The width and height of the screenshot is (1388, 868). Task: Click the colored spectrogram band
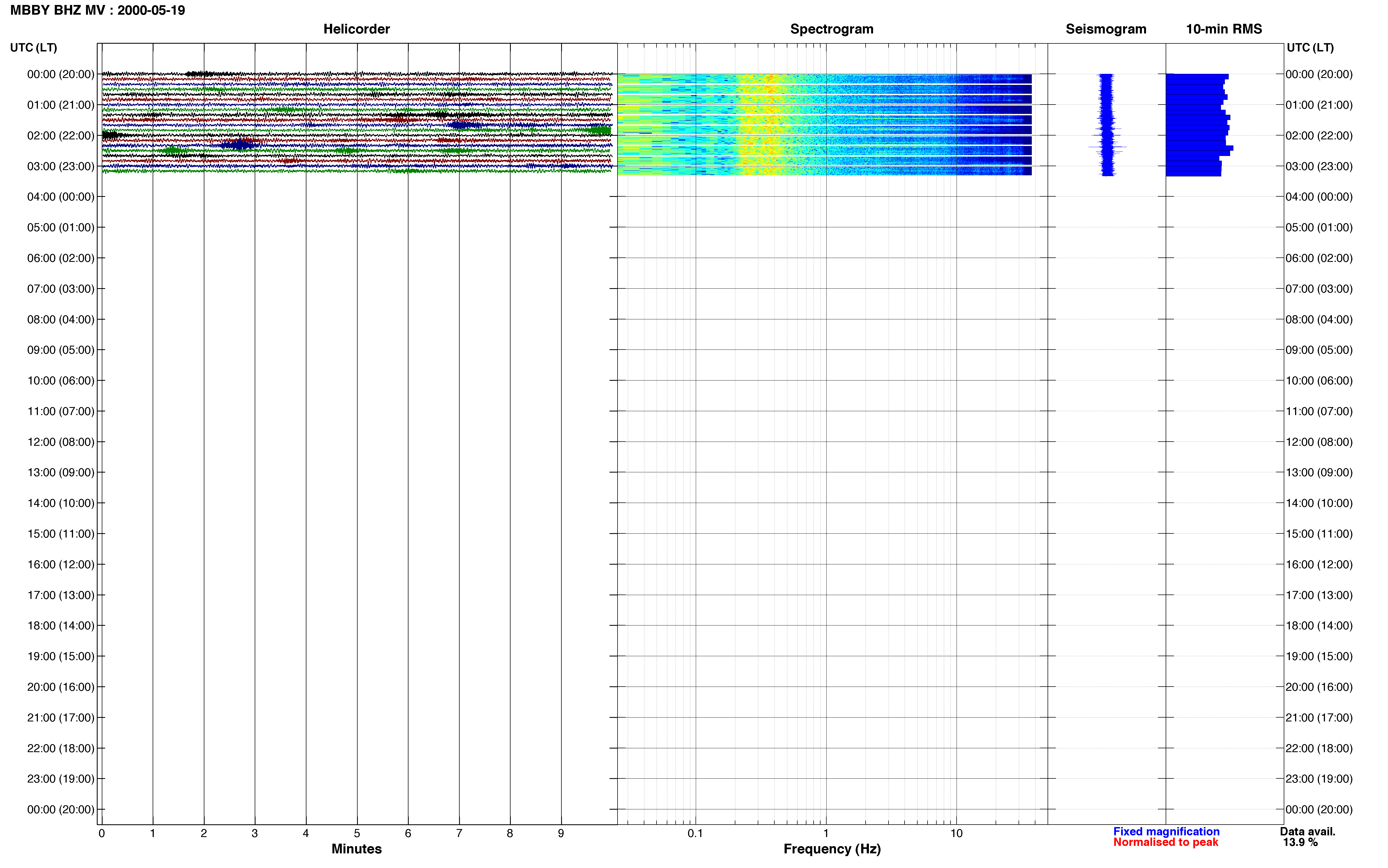tap(824, 125)
